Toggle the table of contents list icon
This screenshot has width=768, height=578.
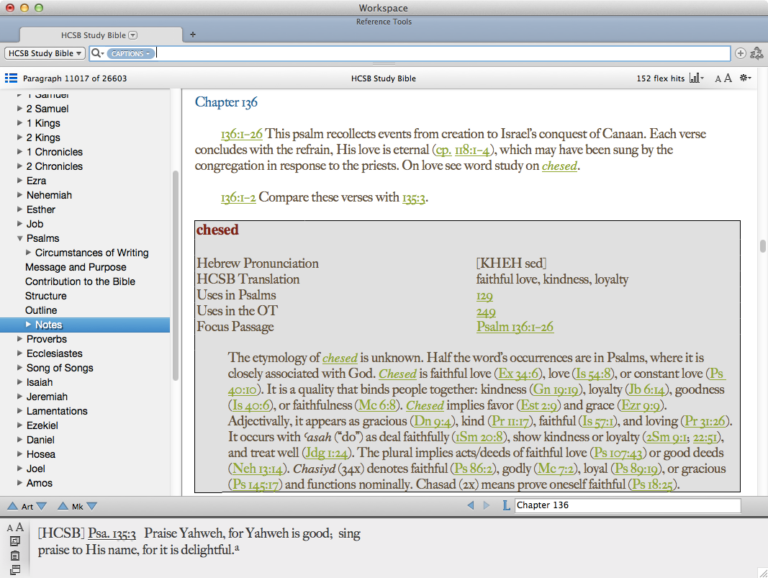[11, 77]
